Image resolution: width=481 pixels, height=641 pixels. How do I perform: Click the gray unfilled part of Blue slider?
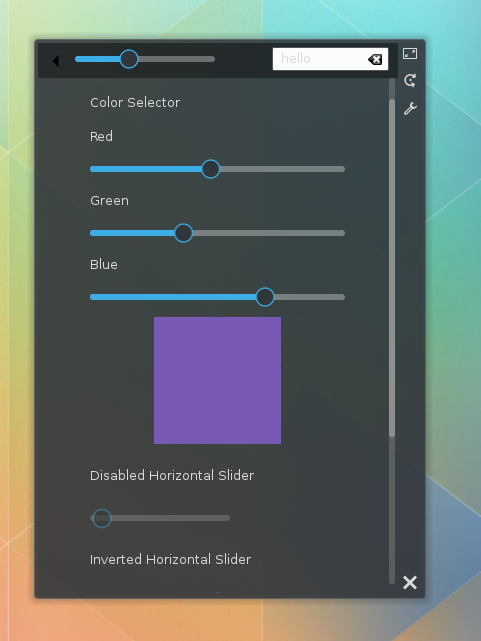coord(309,297)
